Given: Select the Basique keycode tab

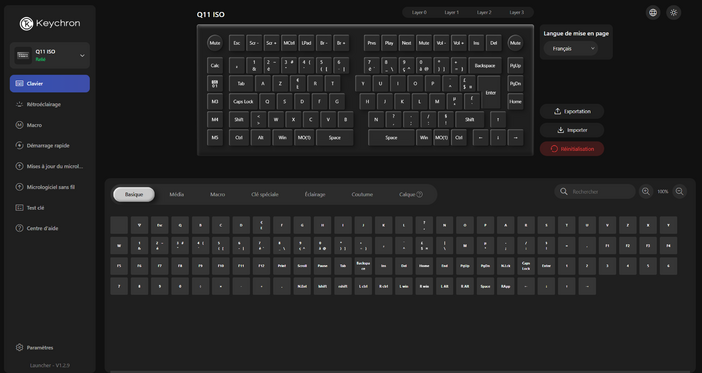Looking at the screenshot, I should [x=134, y=194].
